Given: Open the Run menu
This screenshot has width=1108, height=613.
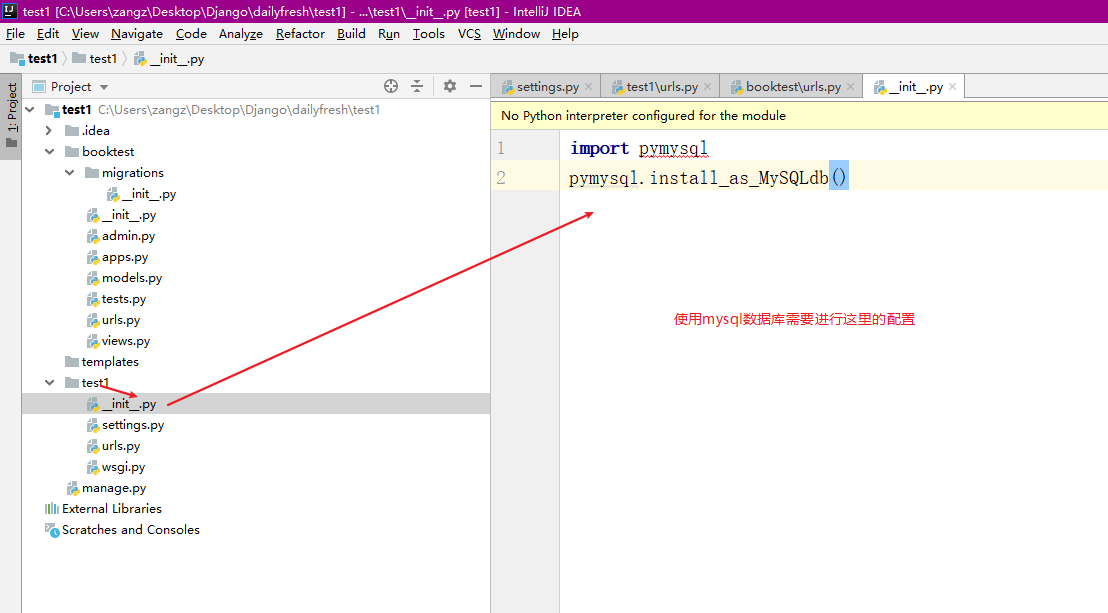Looking at the screenshot, I should pos(389,34).
